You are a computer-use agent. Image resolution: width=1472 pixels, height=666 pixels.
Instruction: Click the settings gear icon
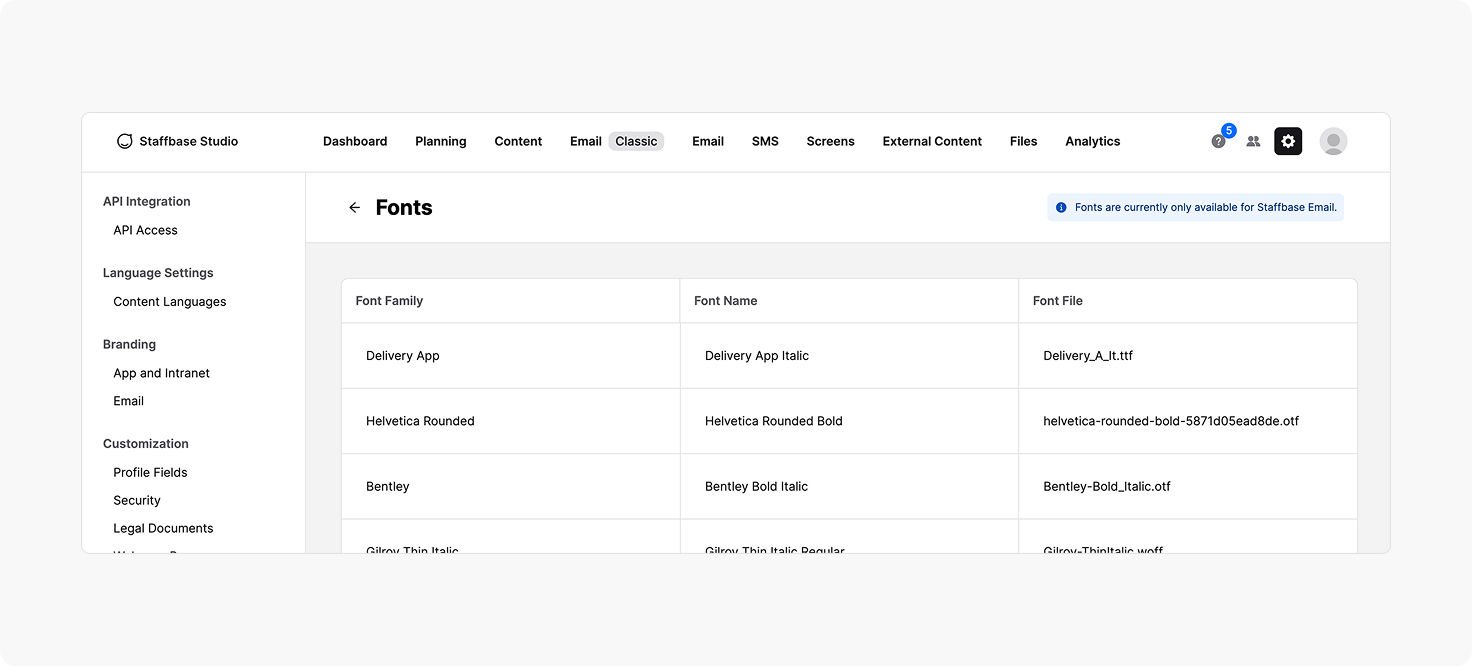pyautogui.click(x=1288, y=141)
